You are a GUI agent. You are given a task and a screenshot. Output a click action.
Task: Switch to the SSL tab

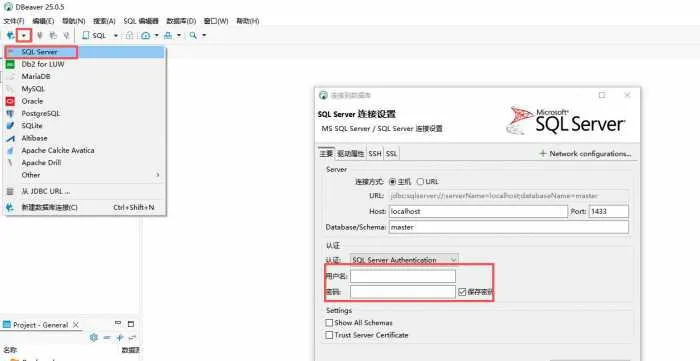391,154
